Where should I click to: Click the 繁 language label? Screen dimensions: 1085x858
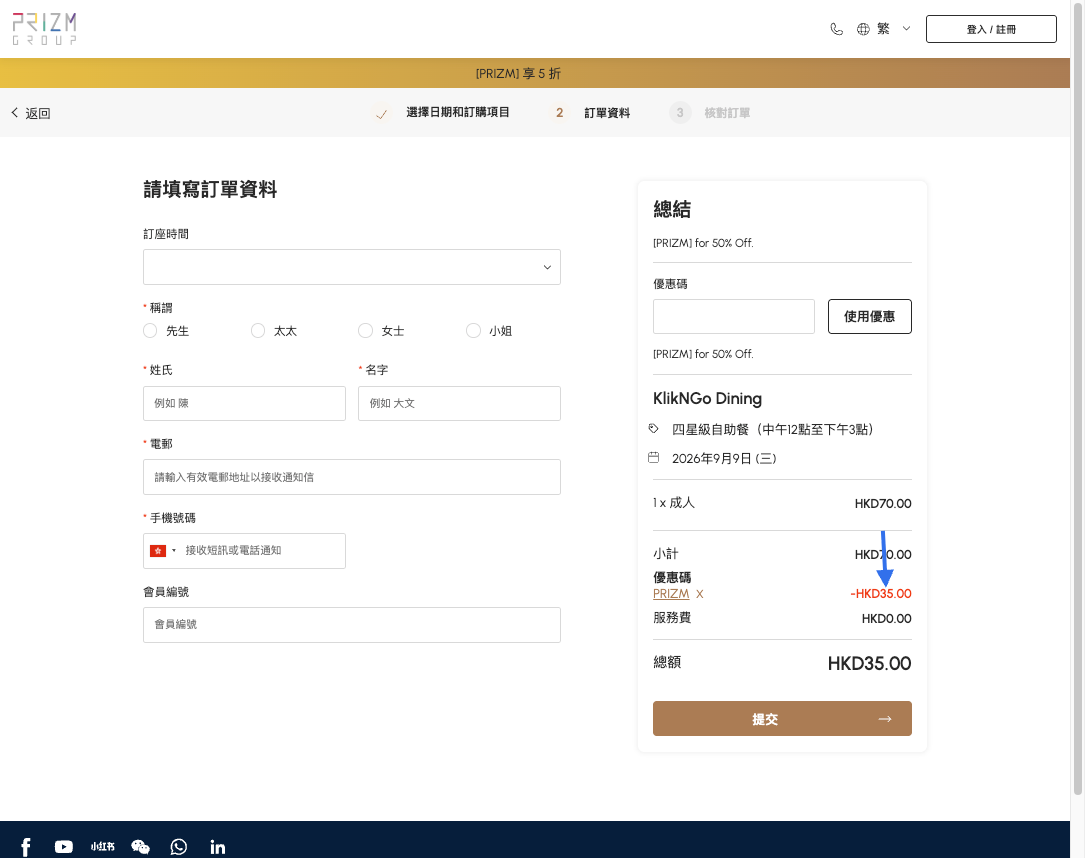click(x=883, y=29)
